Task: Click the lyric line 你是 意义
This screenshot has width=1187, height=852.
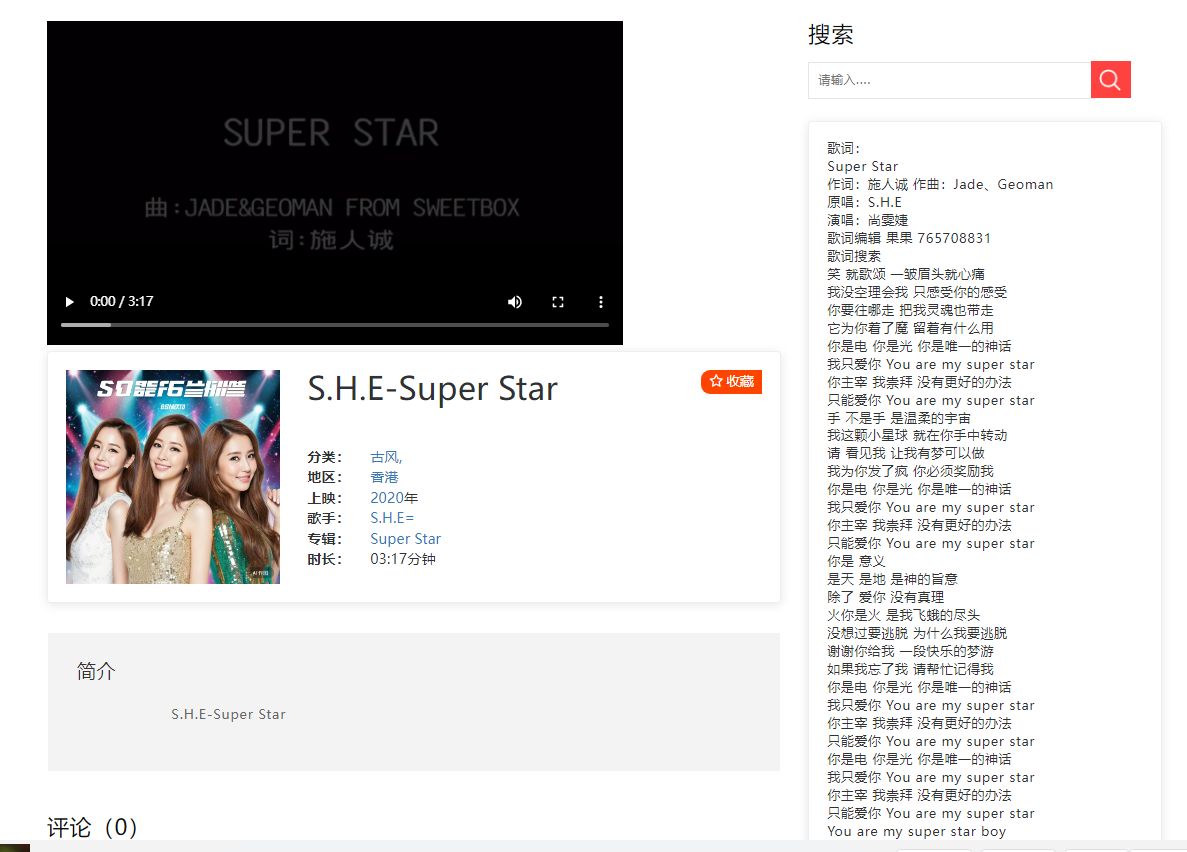Action: [x=855, y=561]
